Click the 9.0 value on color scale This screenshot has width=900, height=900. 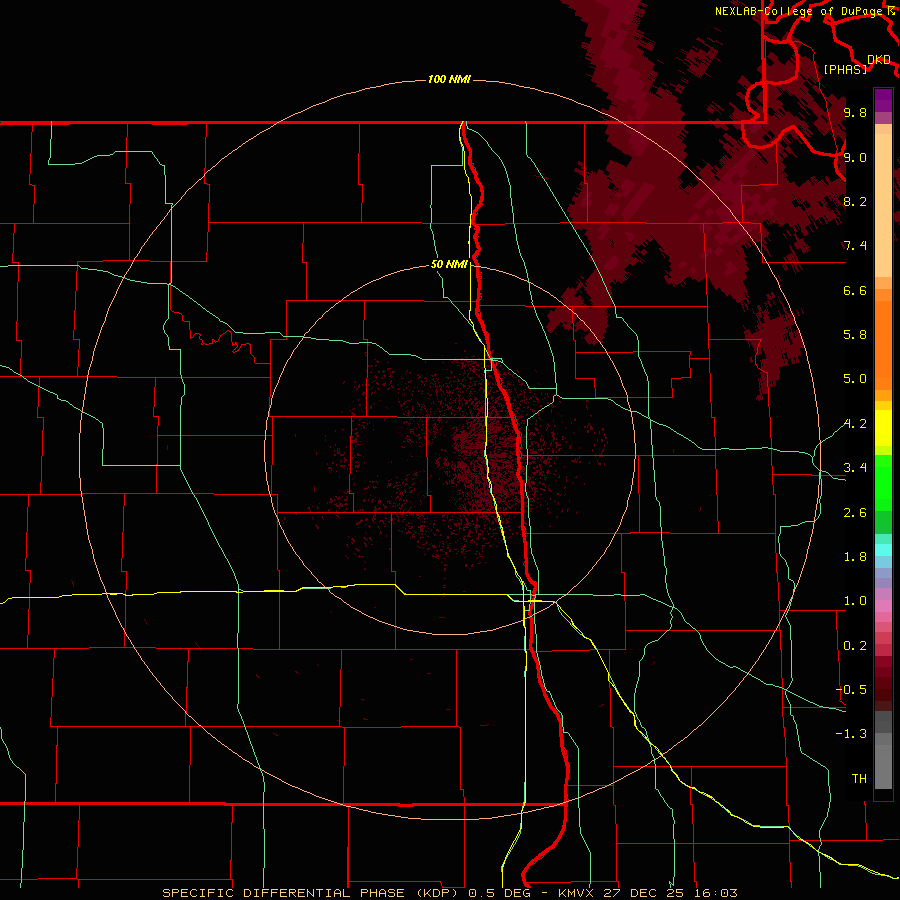(x=855, y=157)
